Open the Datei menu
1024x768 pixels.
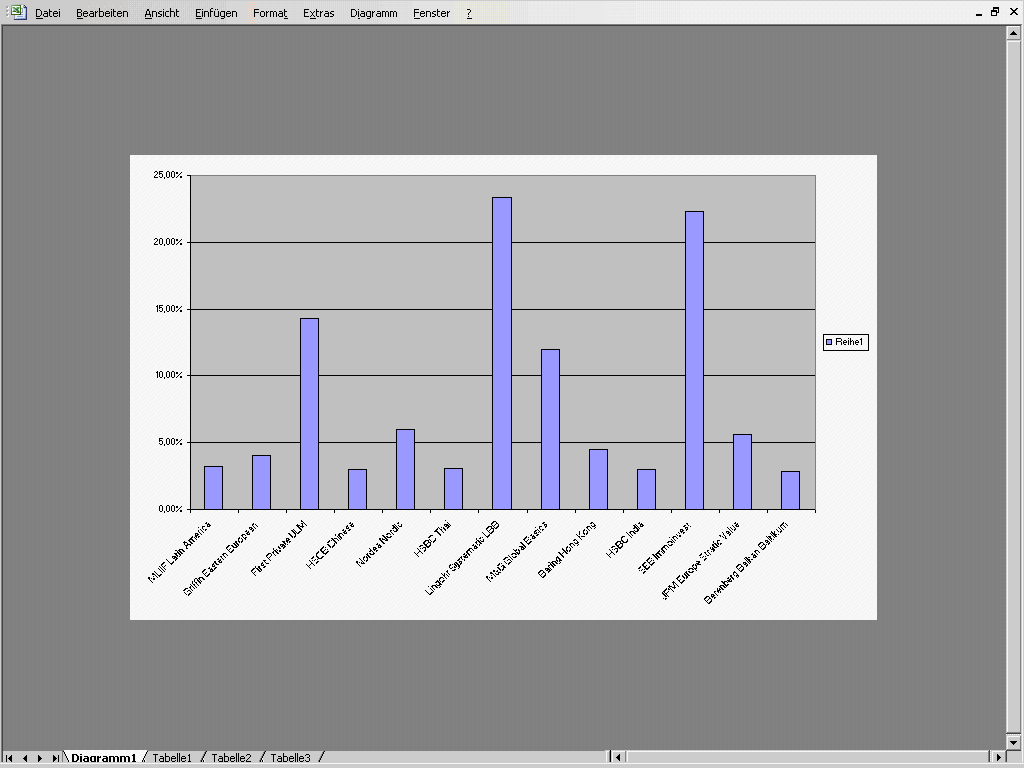point(48,13)
